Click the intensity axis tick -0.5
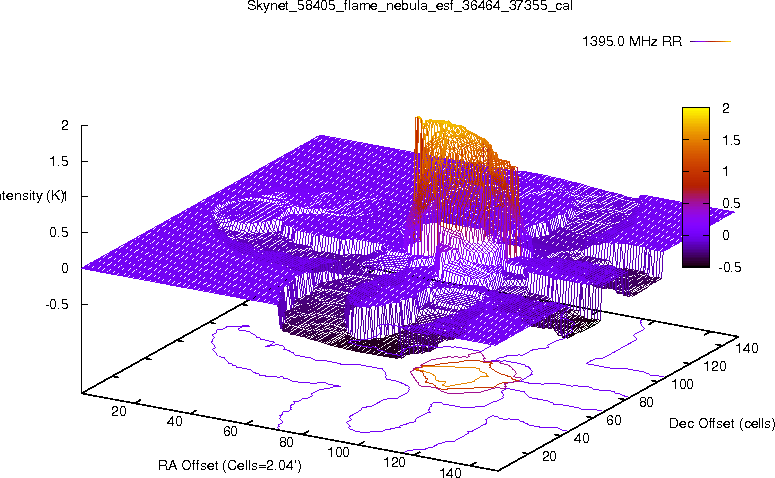The image size is (775, 478). (57, 304)
